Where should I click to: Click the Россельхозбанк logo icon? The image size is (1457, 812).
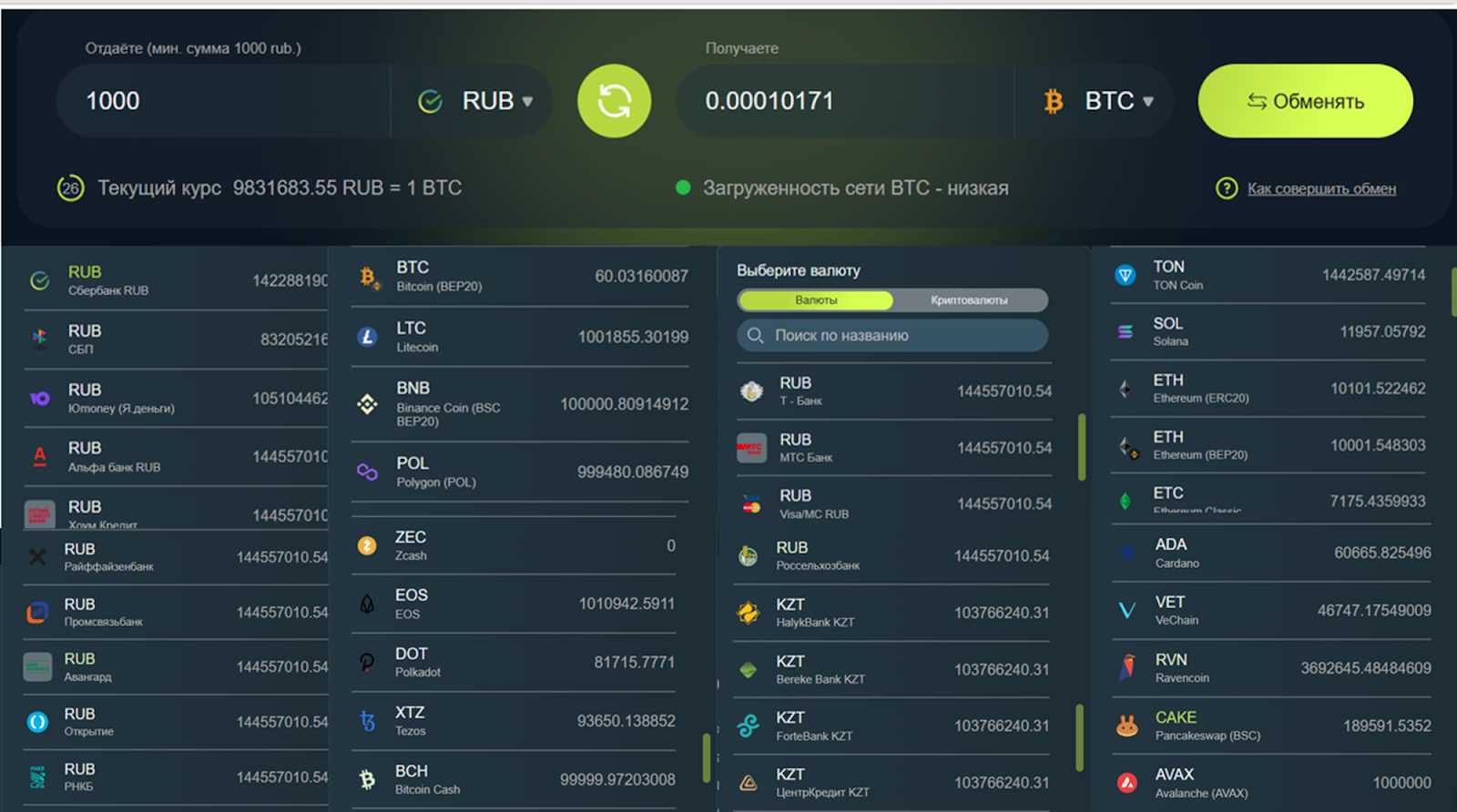(748, 555)
